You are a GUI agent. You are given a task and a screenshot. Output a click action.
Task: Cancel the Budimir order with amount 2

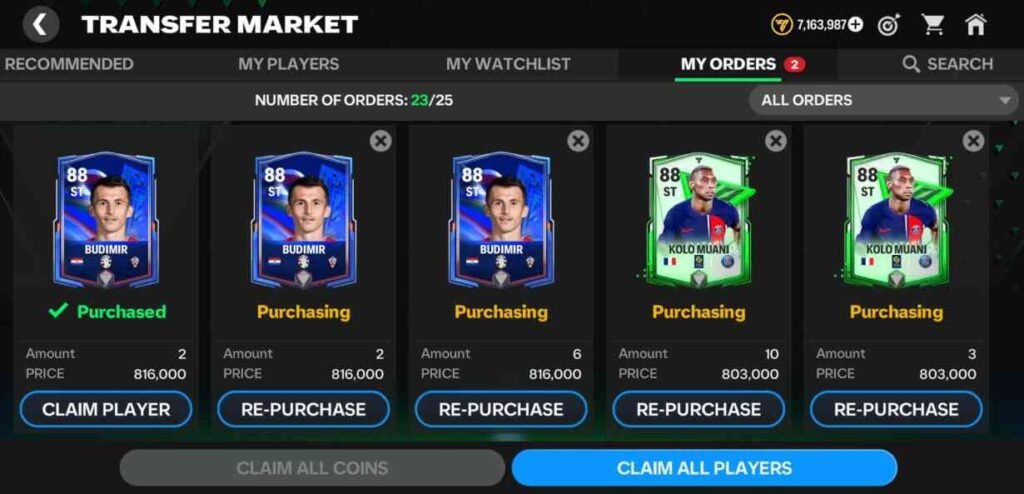380,140
